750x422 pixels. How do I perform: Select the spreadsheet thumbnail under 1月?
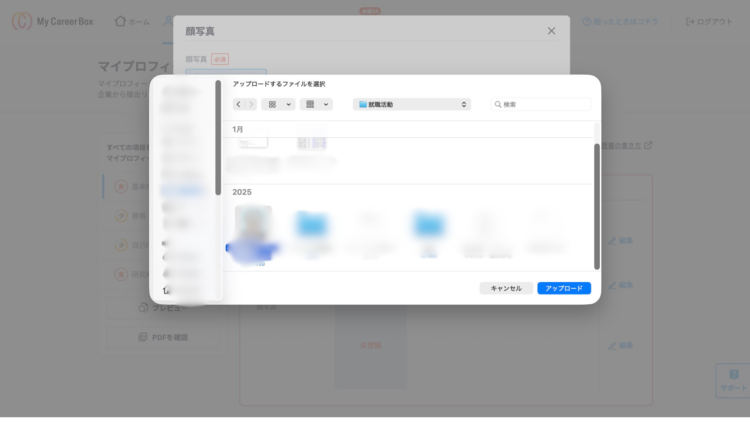coord(311,143)
